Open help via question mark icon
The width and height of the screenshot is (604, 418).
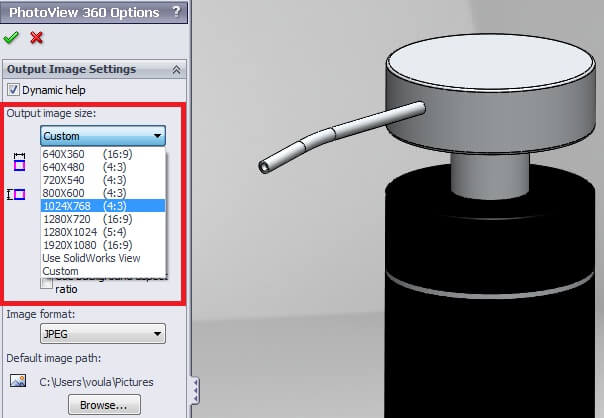177,12
